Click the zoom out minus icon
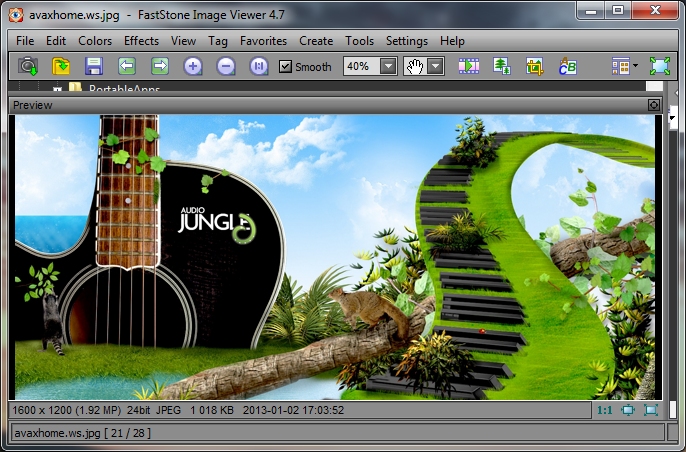The width and height of the screenshot is (686, 452). point(226,67)
